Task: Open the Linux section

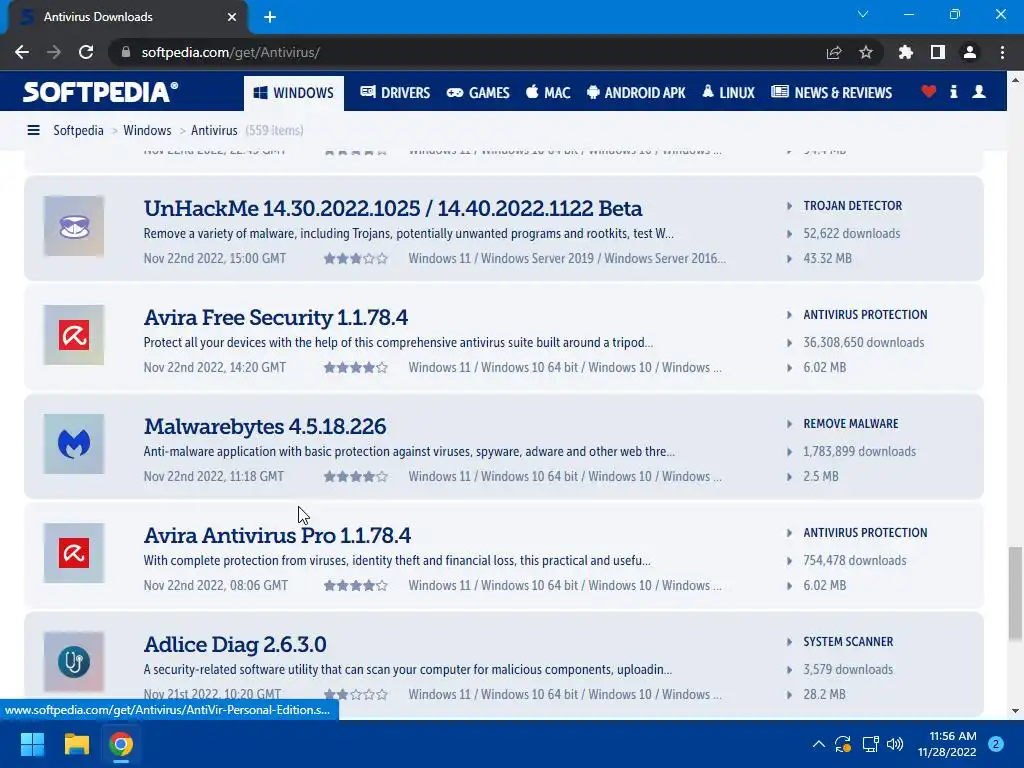Action: [729, 93]
